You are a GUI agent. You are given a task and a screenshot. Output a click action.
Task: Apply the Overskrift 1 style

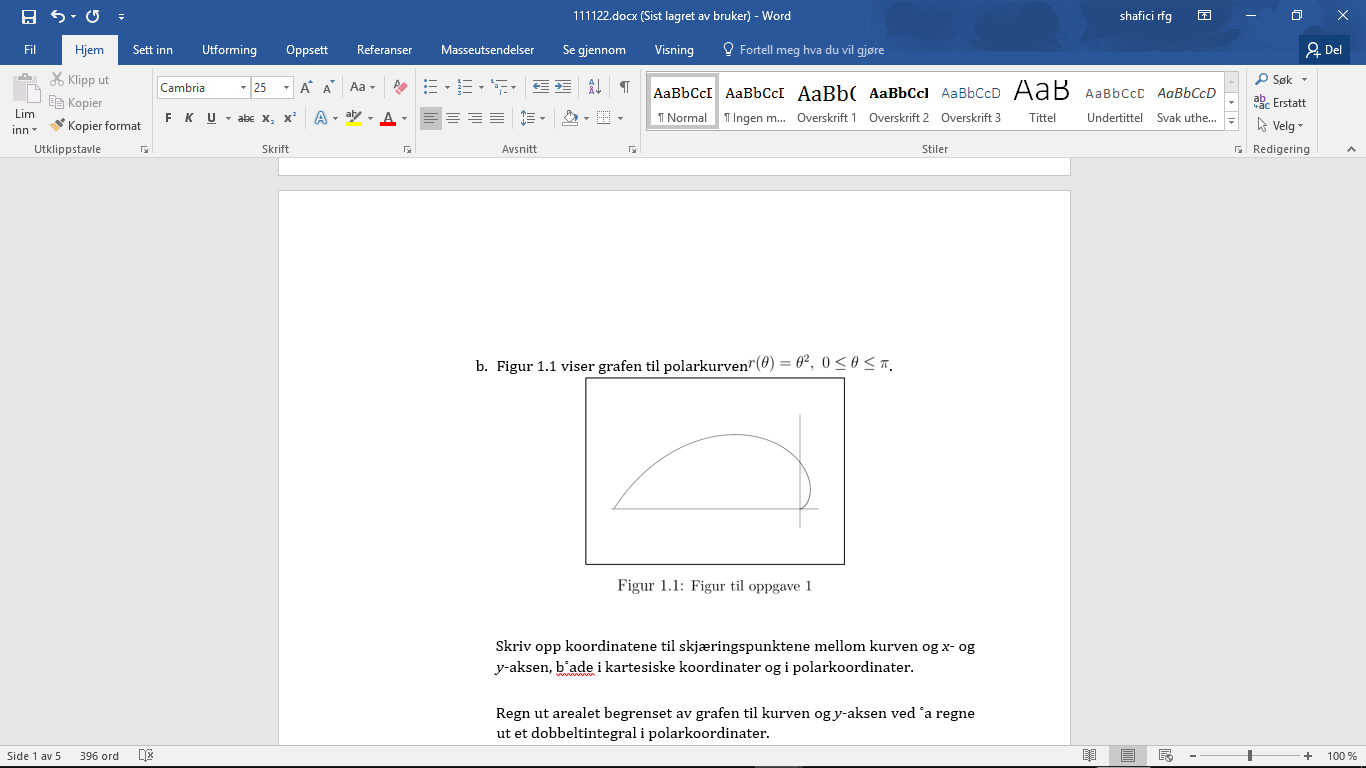coord(827,102)
